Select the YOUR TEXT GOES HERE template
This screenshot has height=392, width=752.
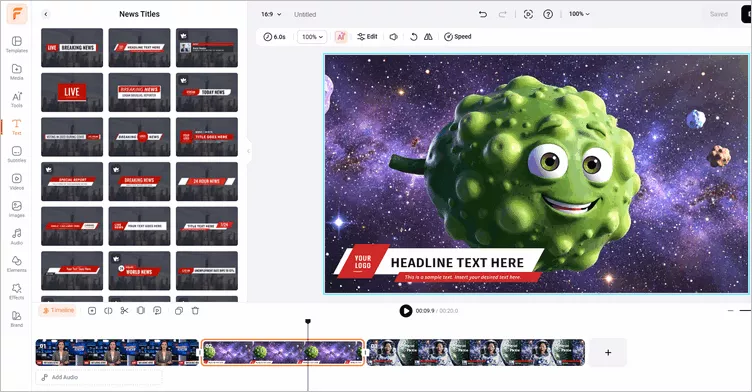pos(139,226)
